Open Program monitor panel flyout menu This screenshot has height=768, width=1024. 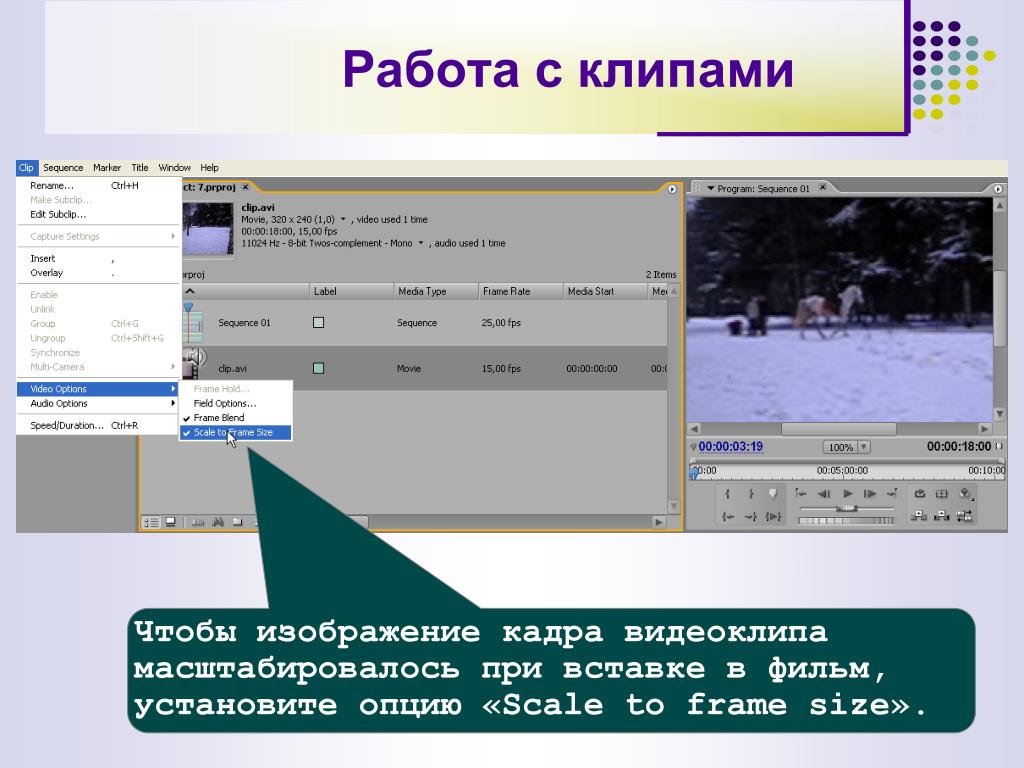tap(998, 189)
